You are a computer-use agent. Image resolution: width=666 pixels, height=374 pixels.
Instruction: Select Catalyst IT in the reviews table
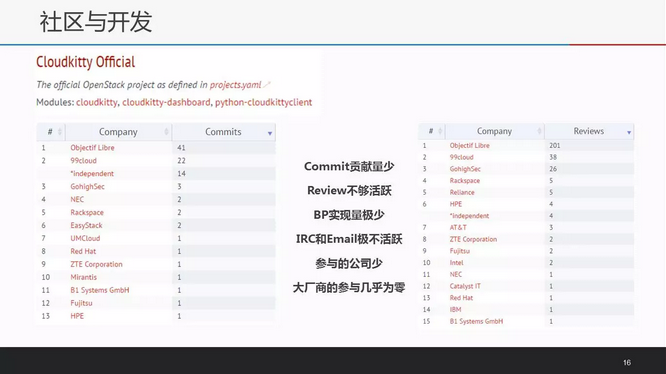click(x=465, y=286)
